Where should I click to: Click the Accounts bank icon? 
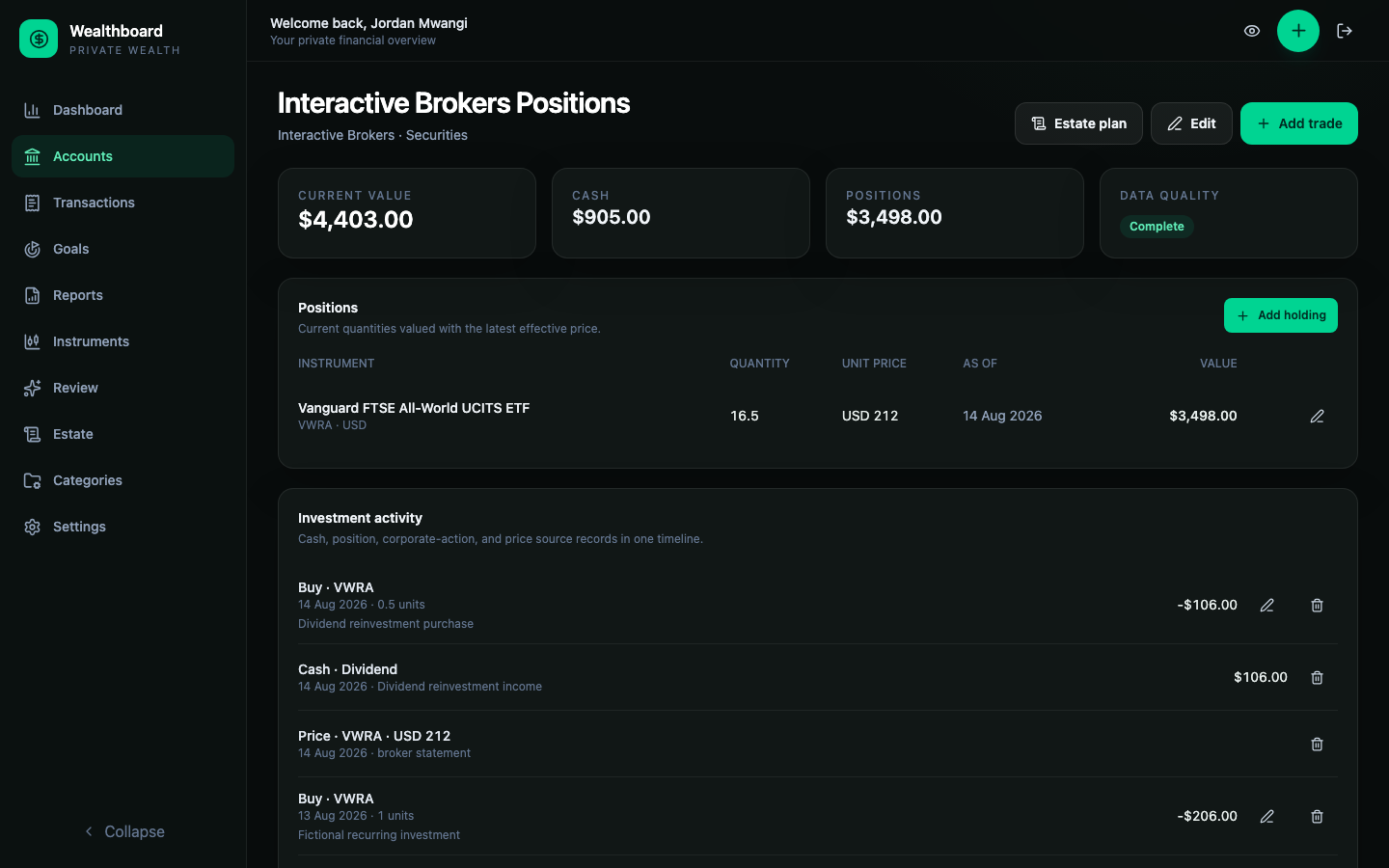point(32,156)
